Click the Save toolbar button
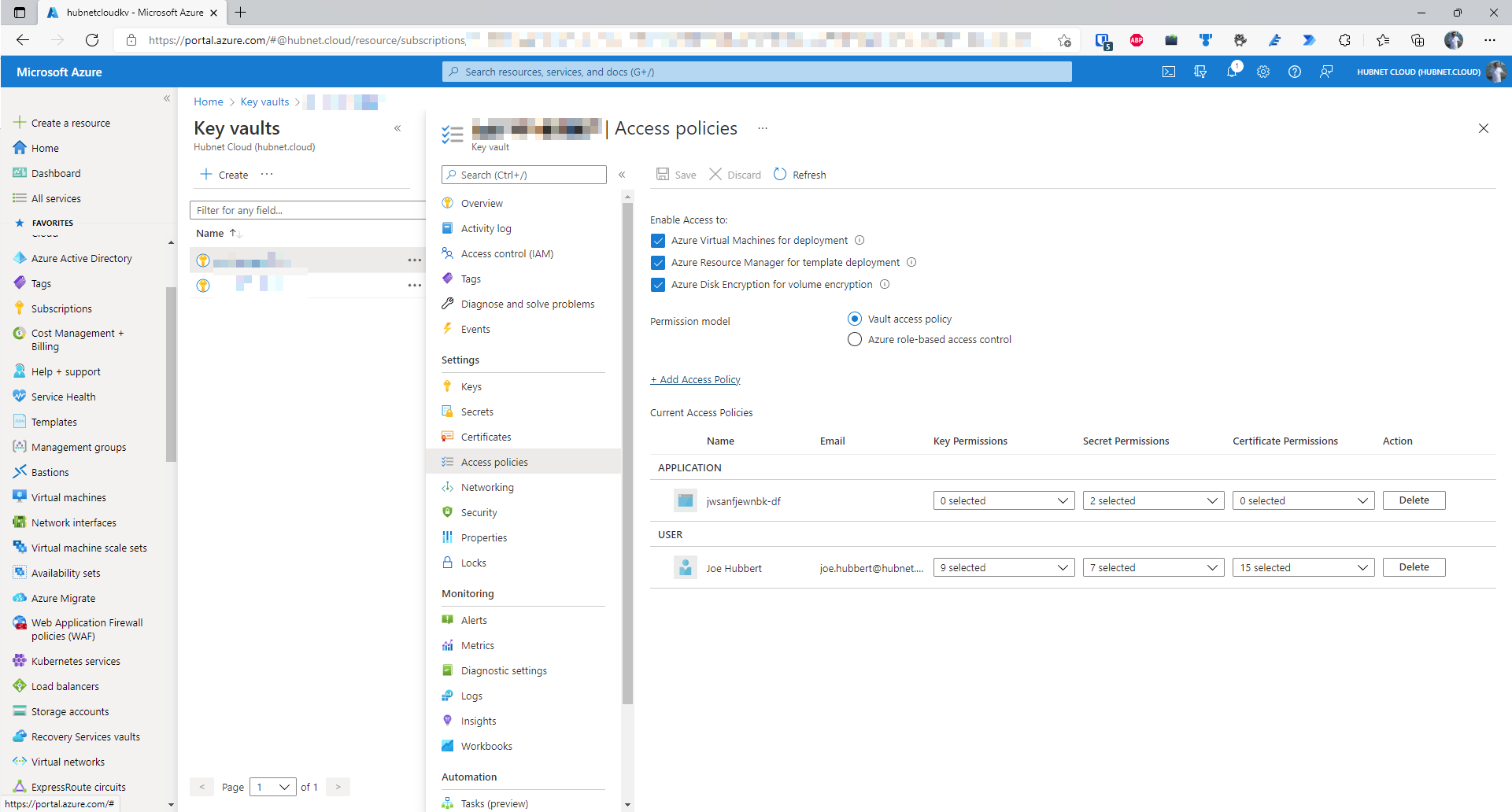Screen dimensions: 1512x812 (676, 175)
